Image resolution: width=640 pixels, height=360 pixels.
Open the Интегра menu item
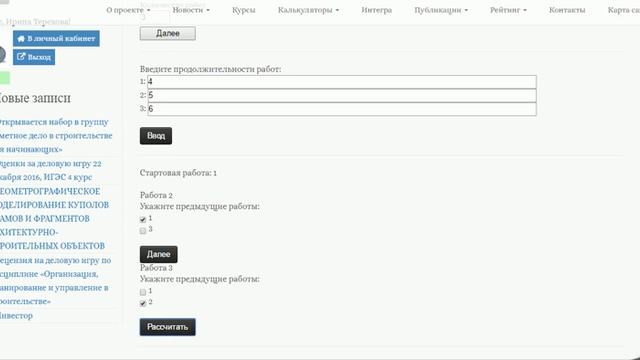point(376,10)
